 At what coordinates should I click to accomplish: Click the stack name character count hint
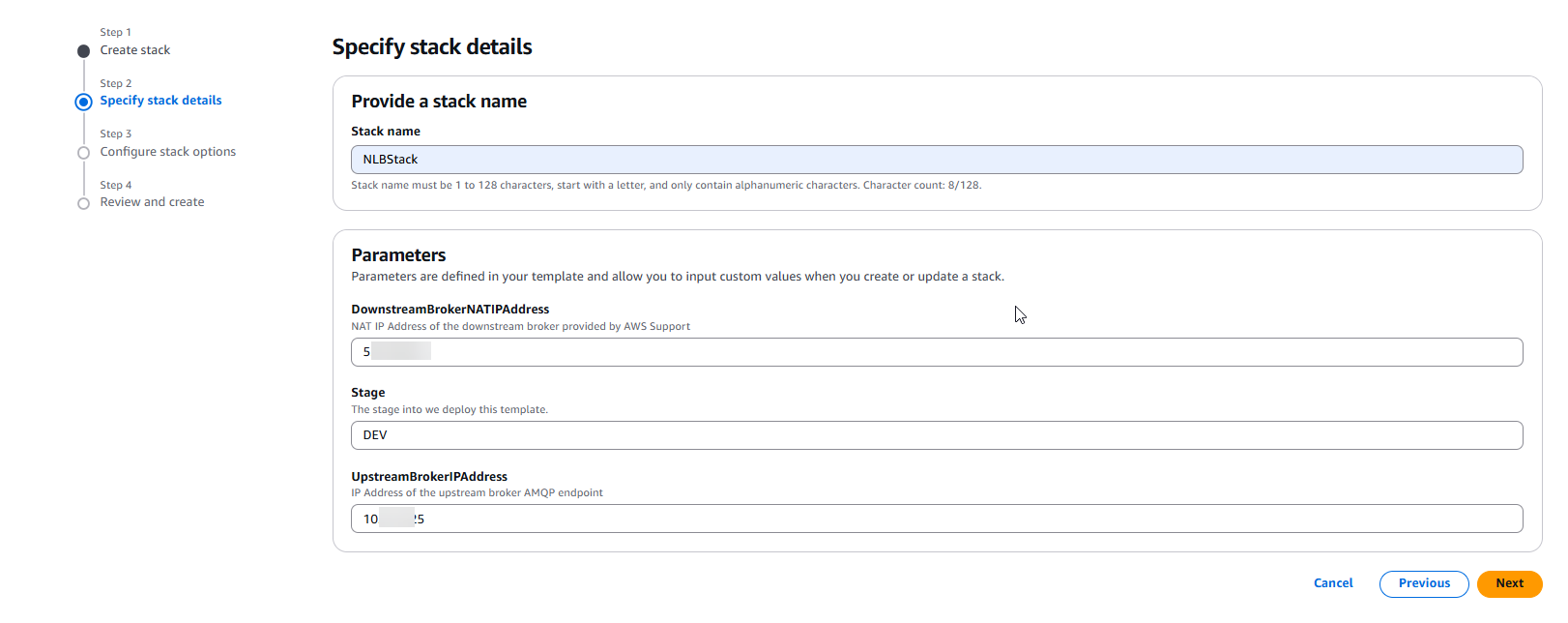666,185
